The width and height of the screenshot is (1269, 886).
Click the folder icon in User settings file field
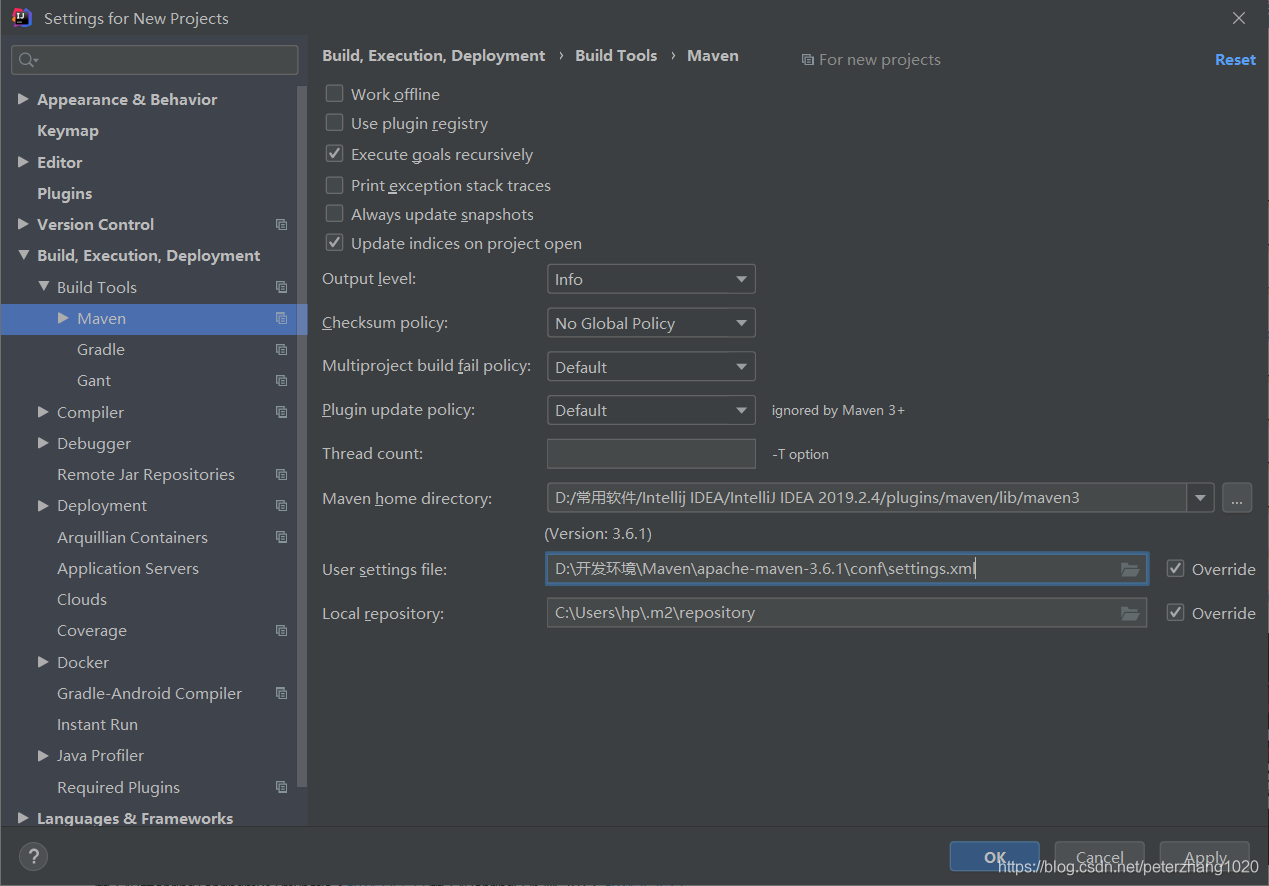[1130, 569]
